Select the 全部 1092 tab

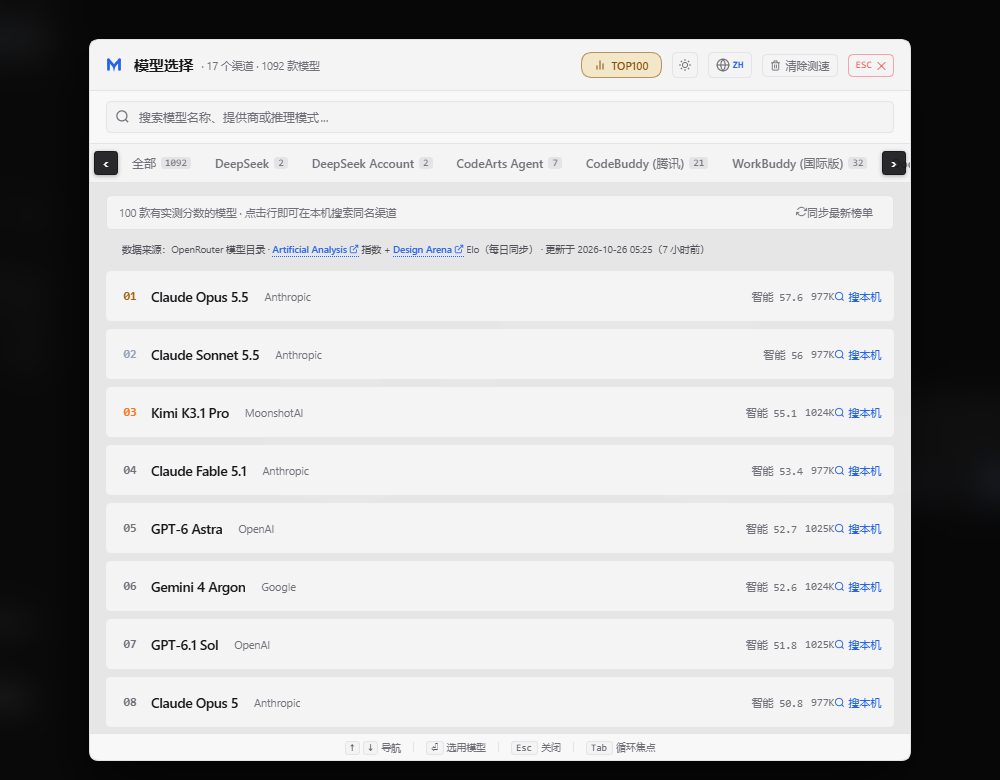pyautogui.click(x=161, y=163)
